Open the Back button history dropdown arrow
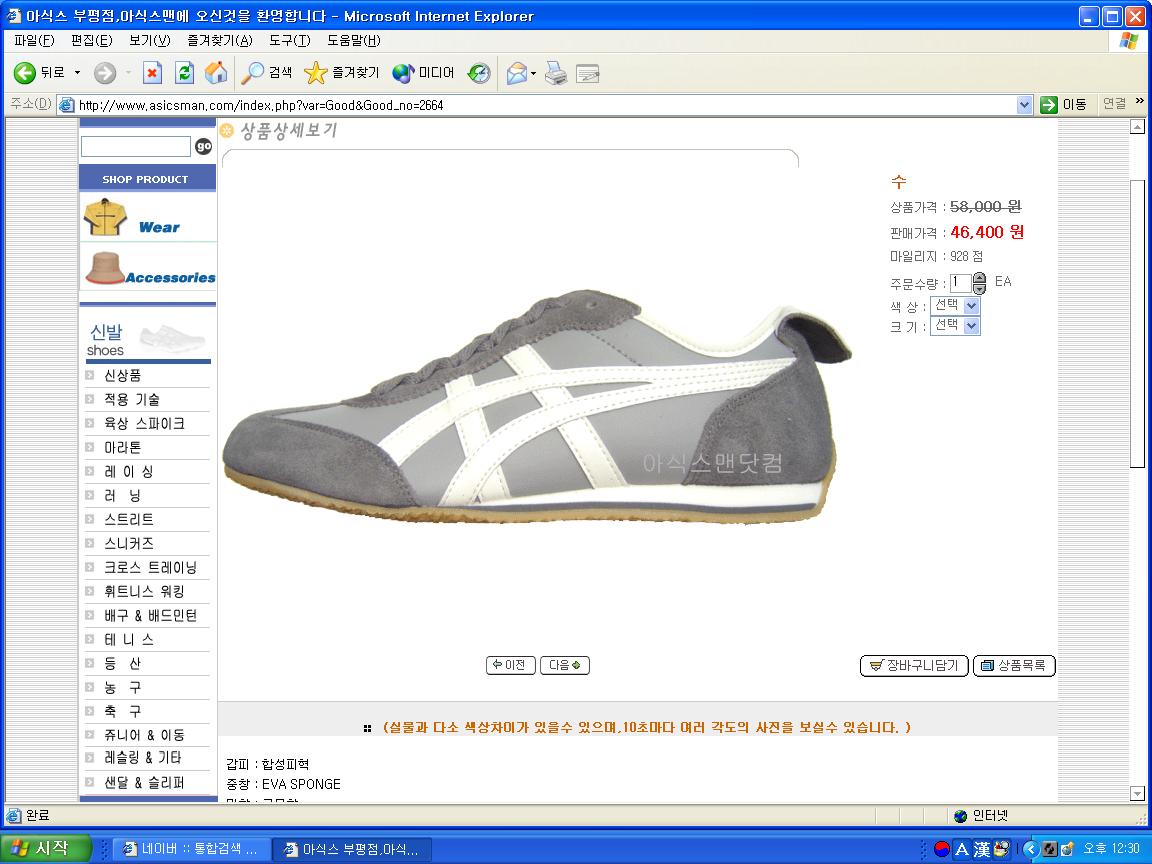 [x=77, y=73]
